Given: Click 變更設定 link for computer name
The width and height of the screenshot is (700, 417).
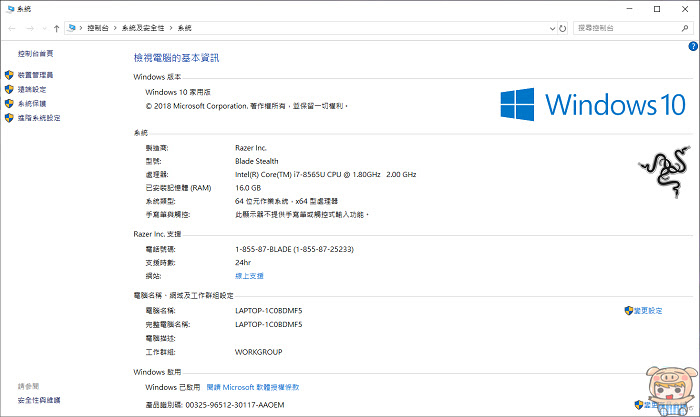Looking at the screenshot, I should click(648, 311).
